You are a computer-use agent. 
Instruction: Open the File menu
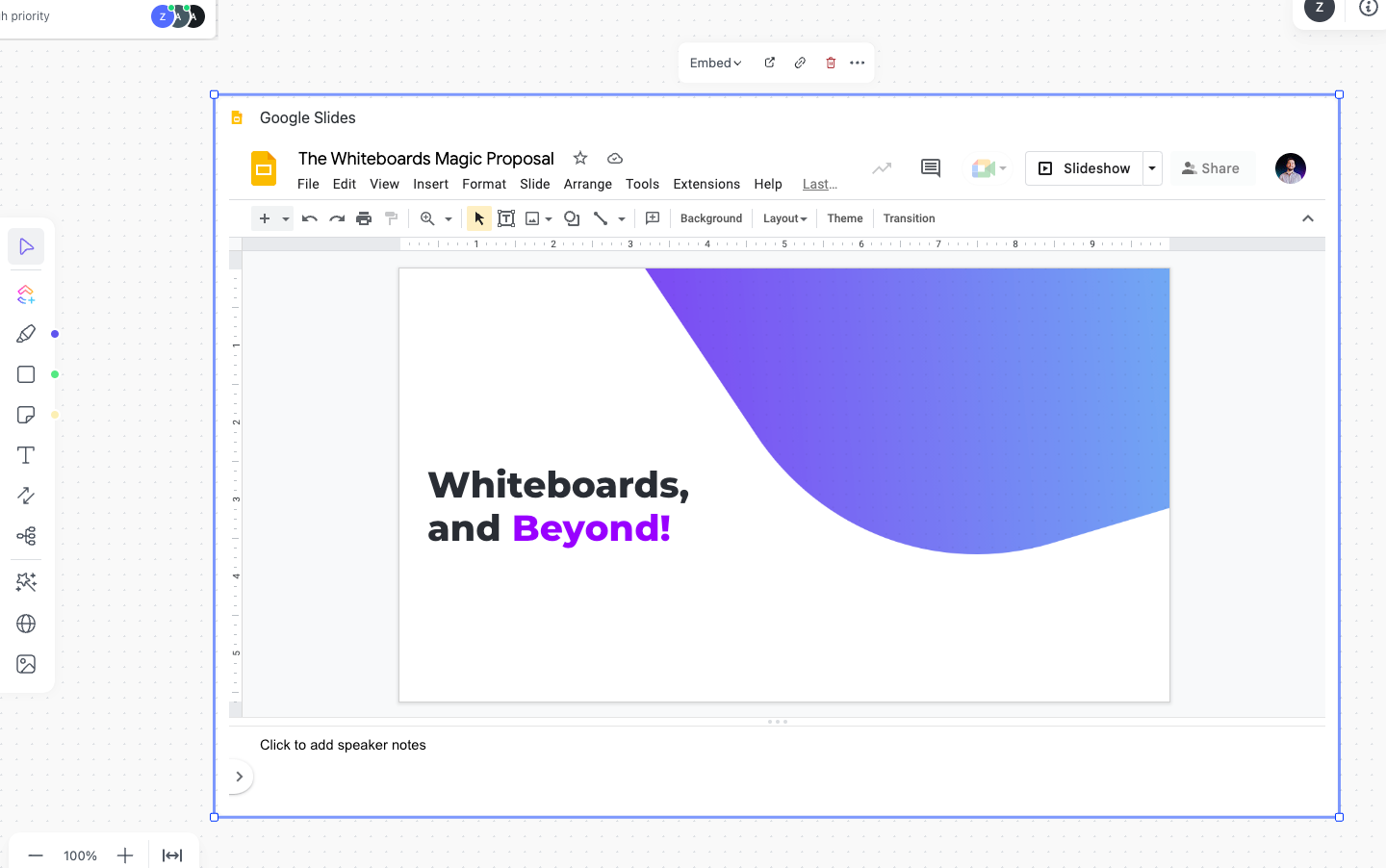[308, 184]
